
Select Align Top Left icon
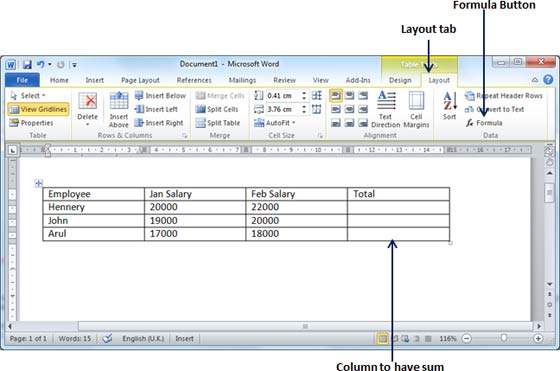click(336, 95)
